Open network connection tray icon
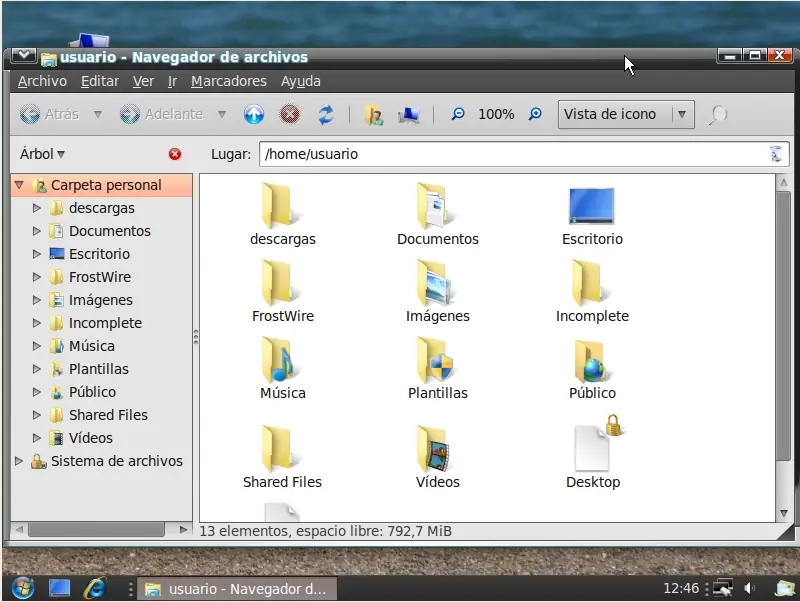 pyautogui.click(x=723, y=588)
